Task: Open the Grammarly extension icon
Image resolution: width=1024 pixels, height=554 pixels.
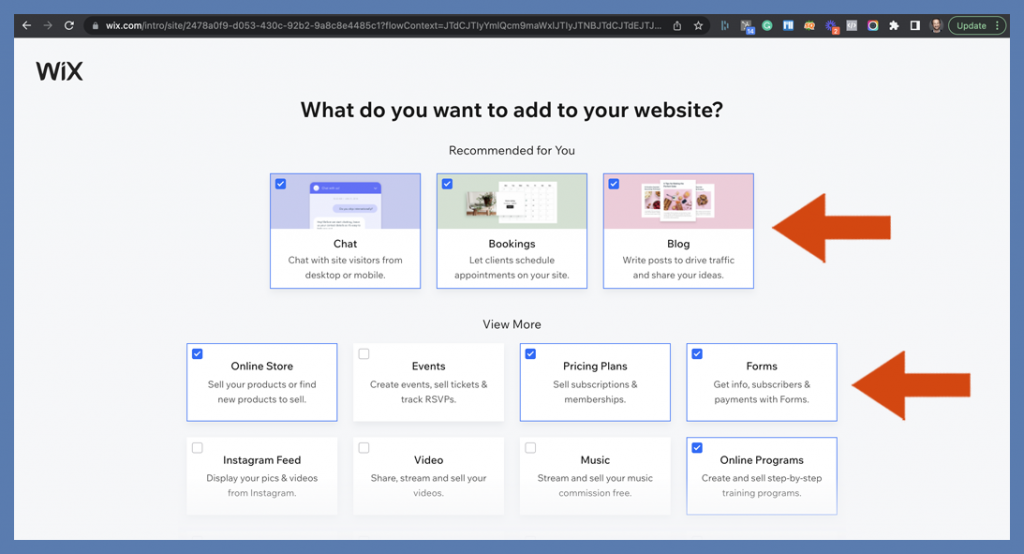Action: click(767, 25)
